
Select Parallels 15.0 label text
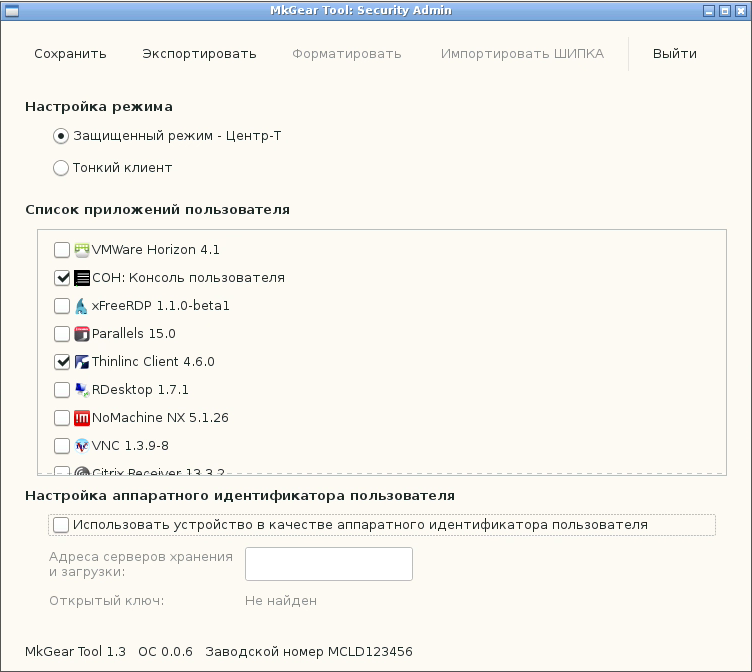134,334
